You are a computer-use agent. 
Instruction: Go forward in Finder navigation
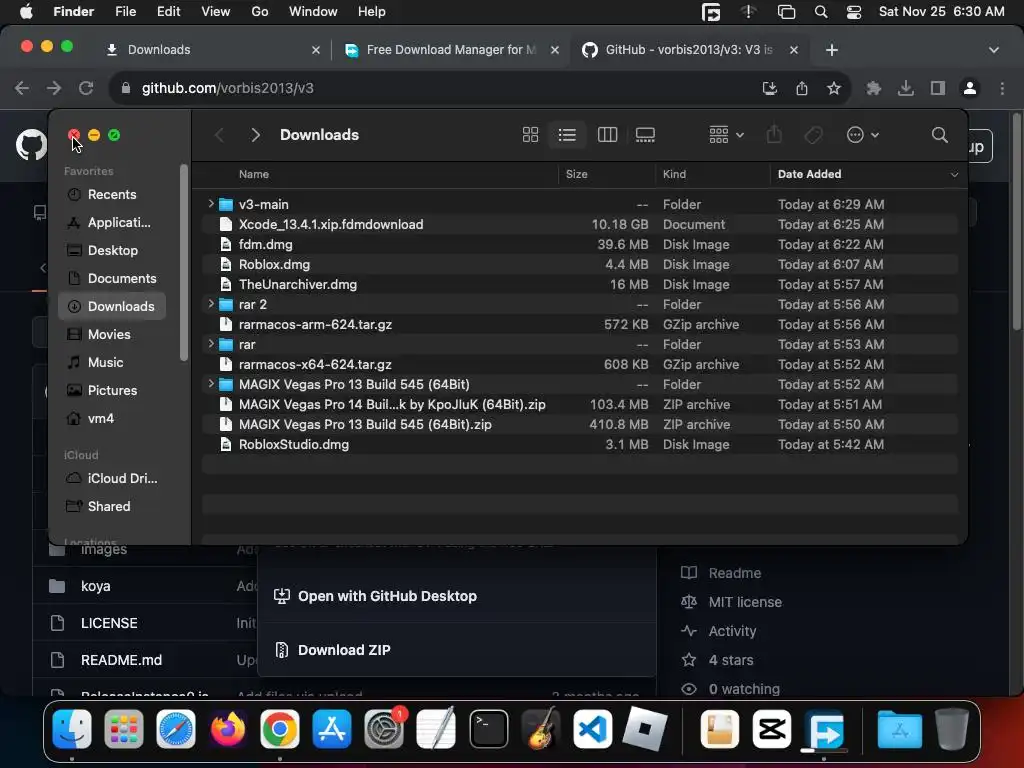255,135
